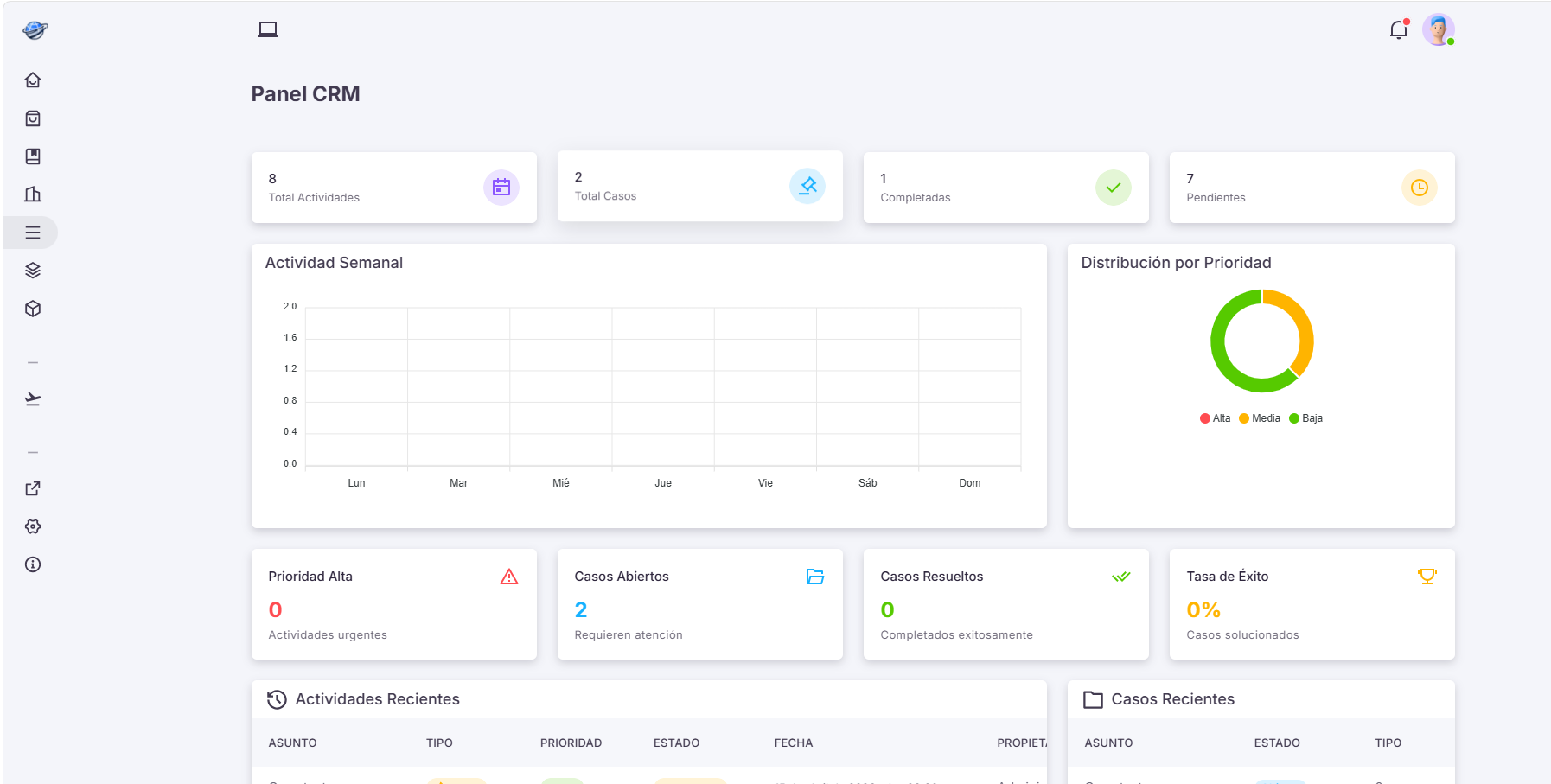
Task: Click the Dom axis label
Action: coord(970,483)
